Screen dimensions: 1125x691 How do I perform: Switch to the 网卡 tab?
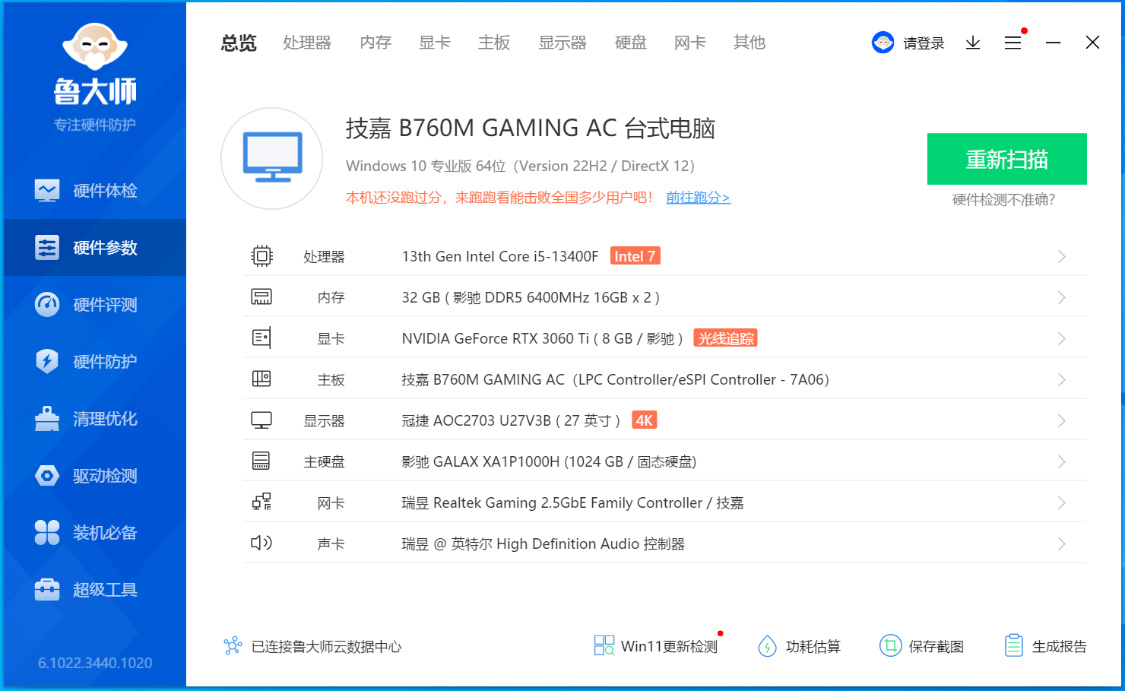[x=690, y=43]
